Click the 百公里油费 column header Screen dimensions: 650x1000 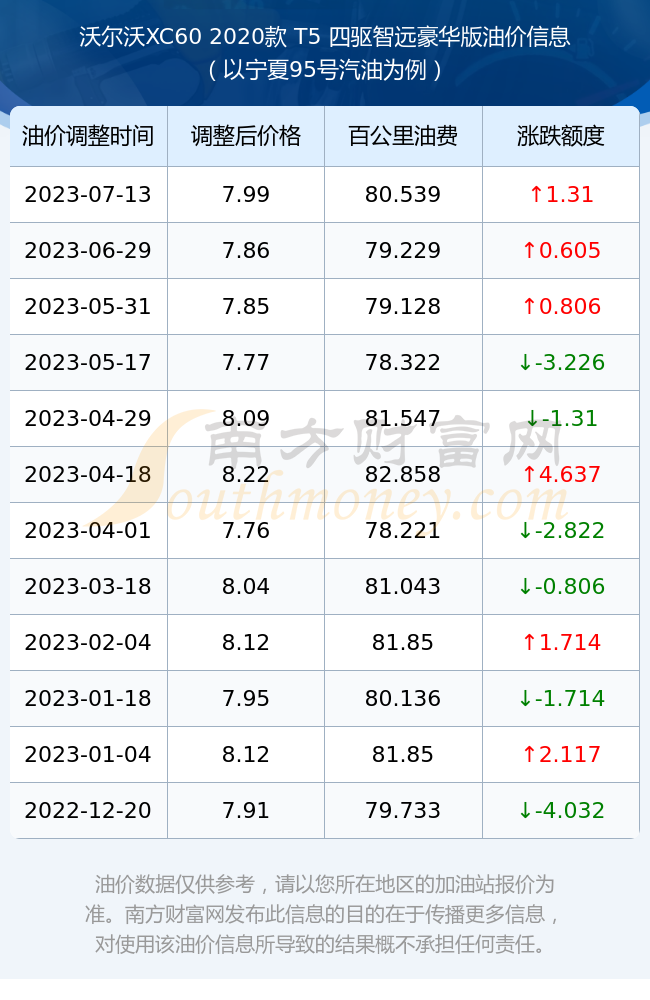403,136
